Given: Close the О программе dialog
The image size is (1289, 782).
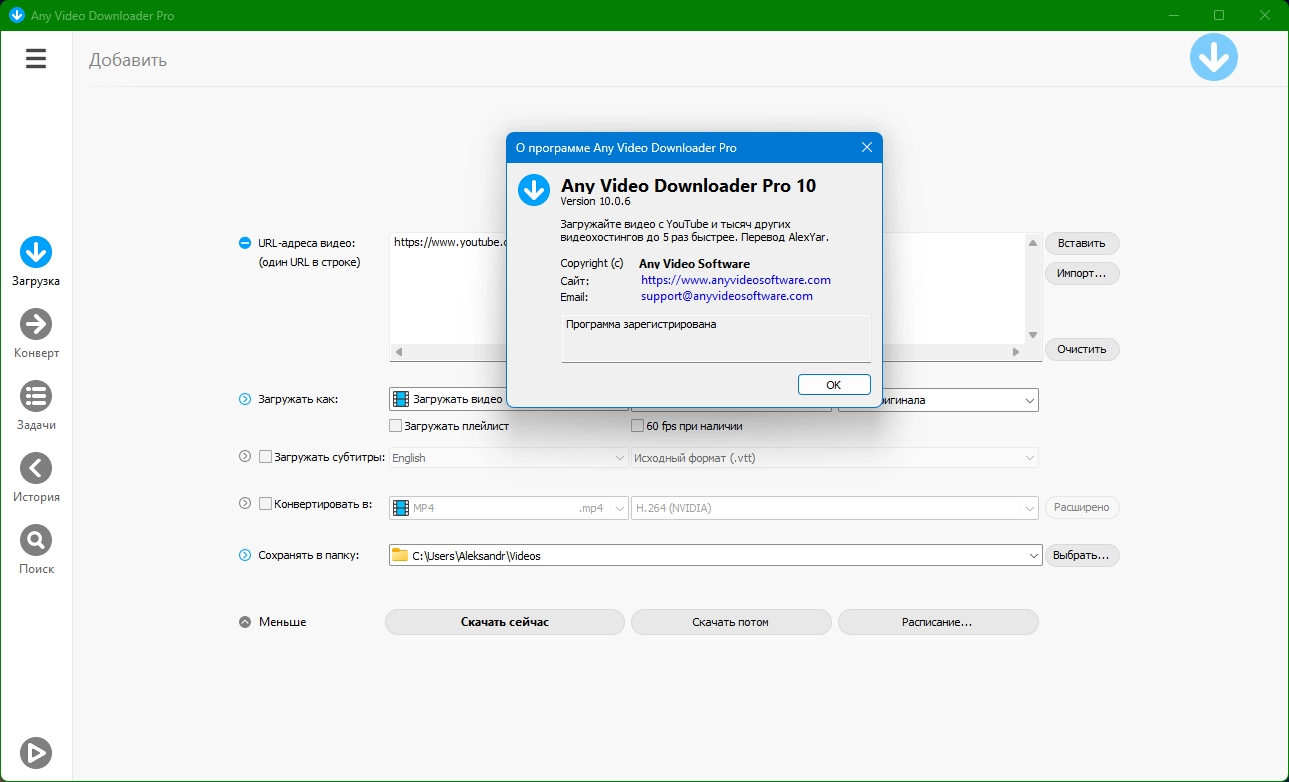Looking at the screenshot, I should pyautogui.click(x=867, y=147).
